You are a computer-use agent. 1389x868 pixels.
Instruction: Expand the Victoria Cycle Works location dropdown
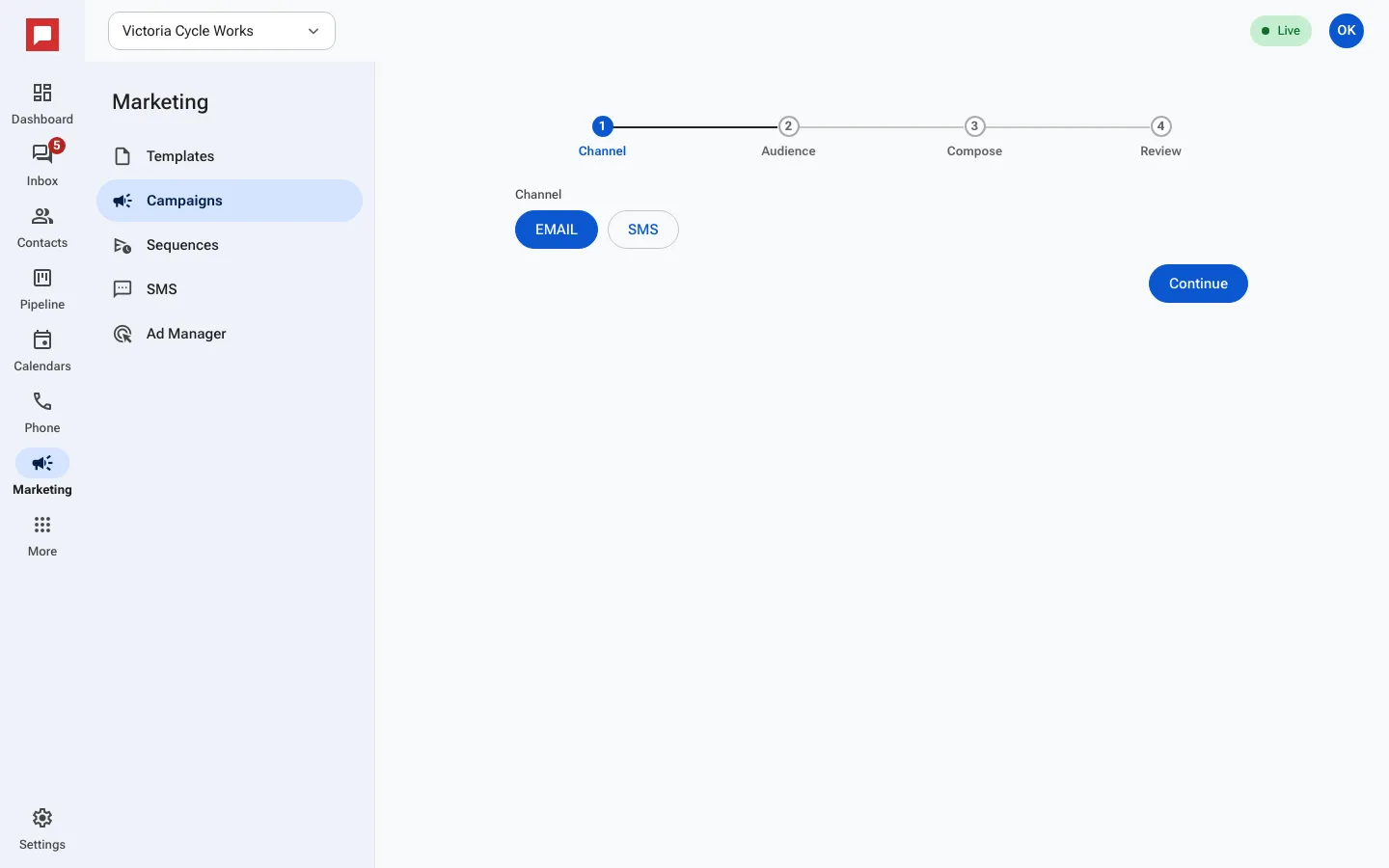coord(222,31)
